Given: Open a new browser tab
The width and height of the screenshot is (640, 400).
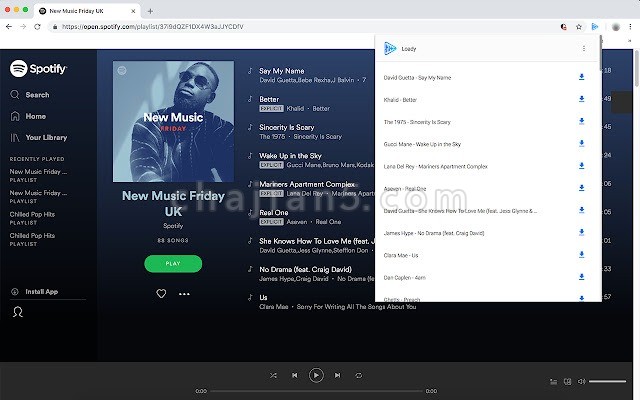Looking at the screenshot, I should click(150, 11).
